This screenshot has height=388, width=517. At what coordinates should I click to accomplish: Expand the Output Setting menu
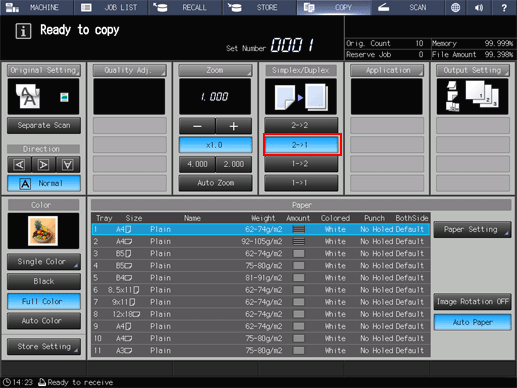473,70
